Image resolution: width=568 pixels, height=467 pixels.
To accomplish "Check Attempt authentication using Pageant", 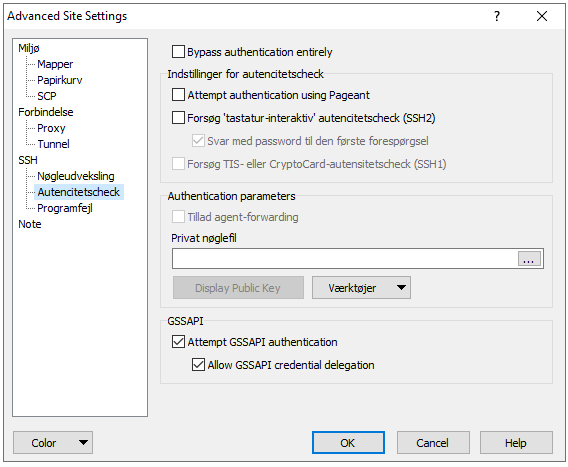I will point(178,95).
